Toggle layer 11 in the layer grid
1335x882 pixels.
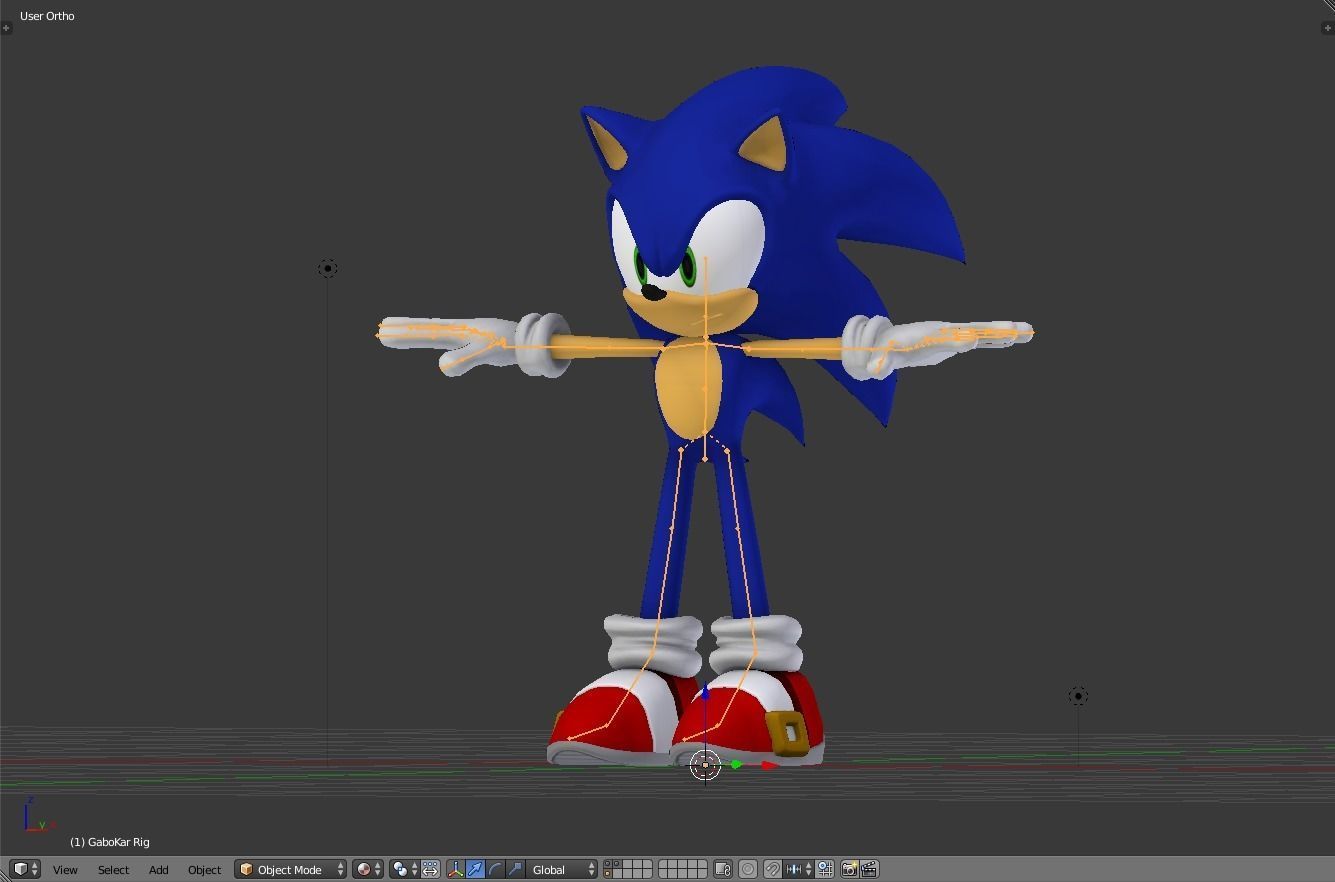coord(607,874)
